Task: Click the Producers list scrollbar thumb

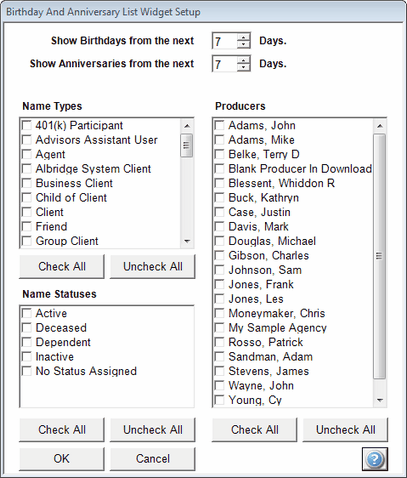Action: click(380, 256)
